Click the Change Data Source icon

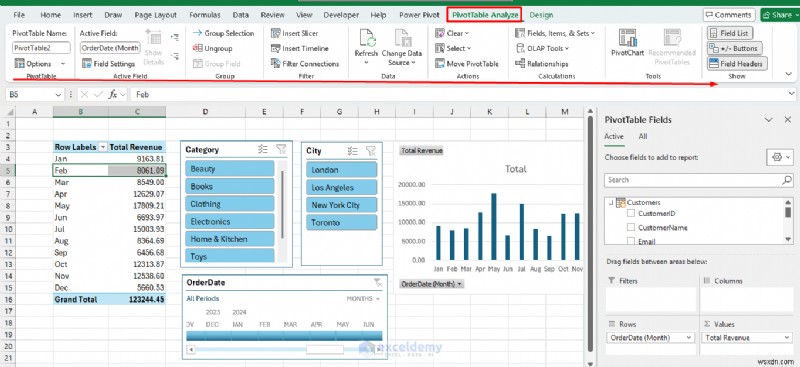[x=402, y=38]
